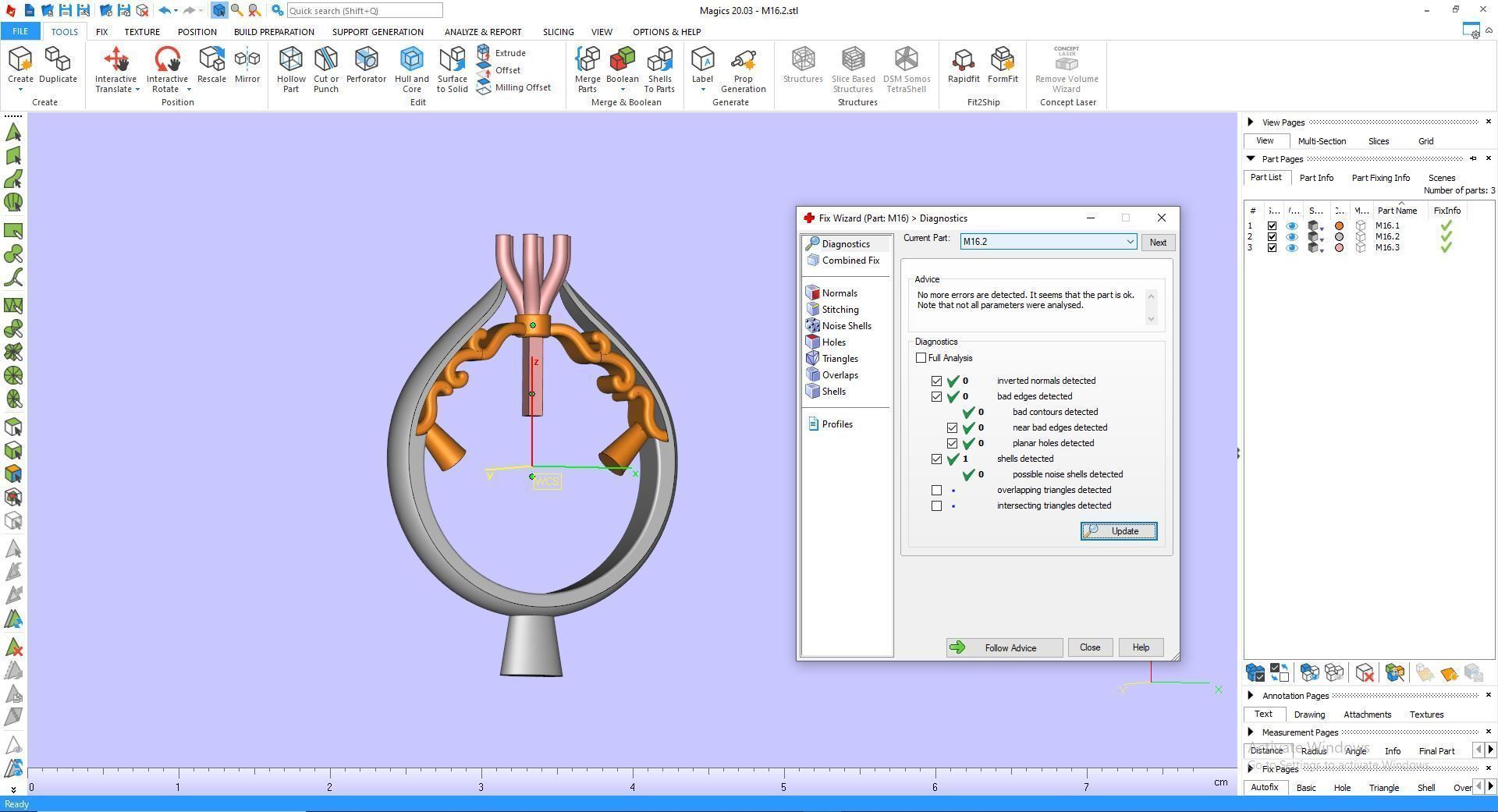Expand the Create dropdown arrow

[20, 90]
